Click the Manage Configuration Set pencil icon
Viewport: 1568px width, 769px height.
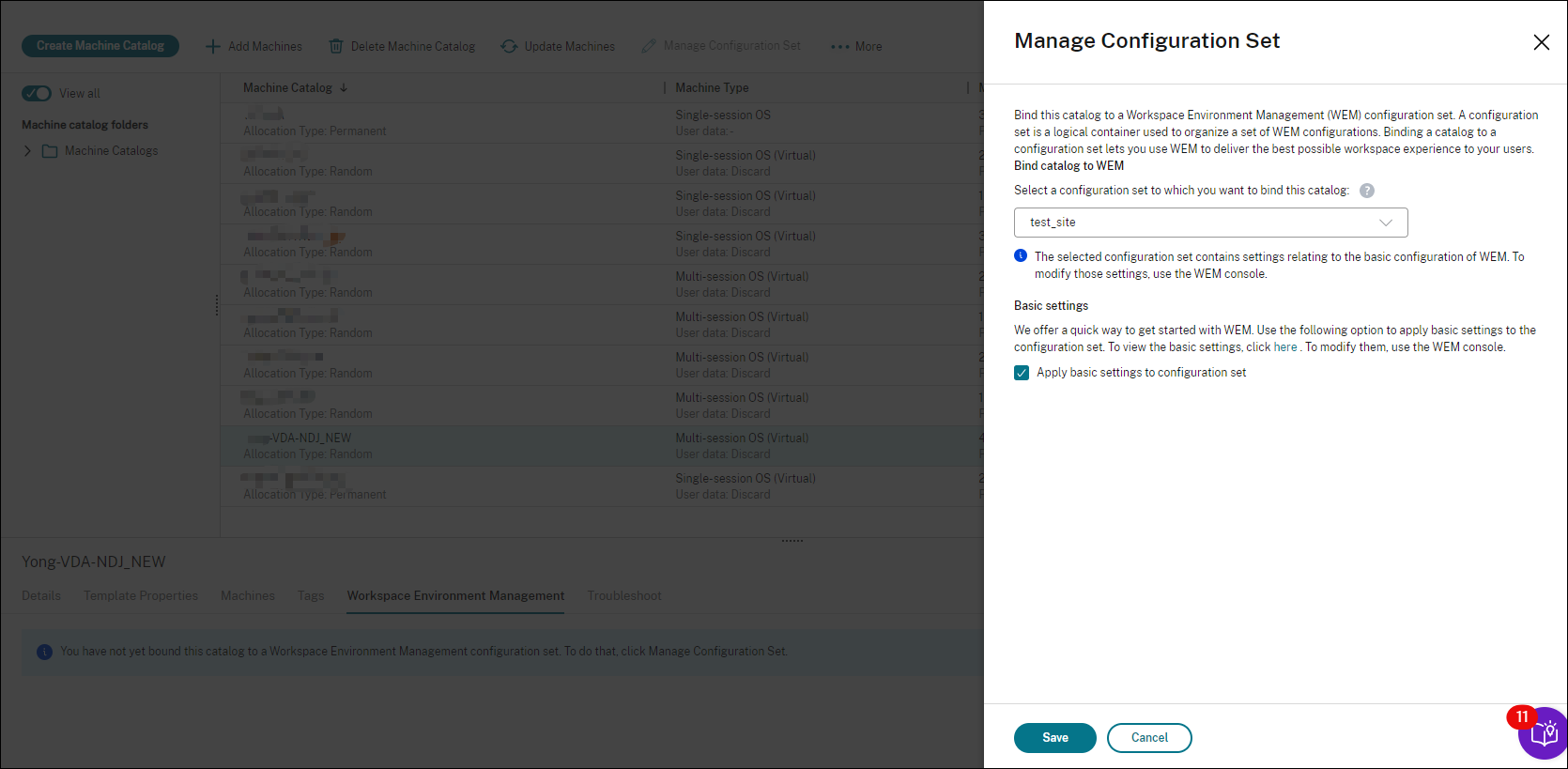648,46
